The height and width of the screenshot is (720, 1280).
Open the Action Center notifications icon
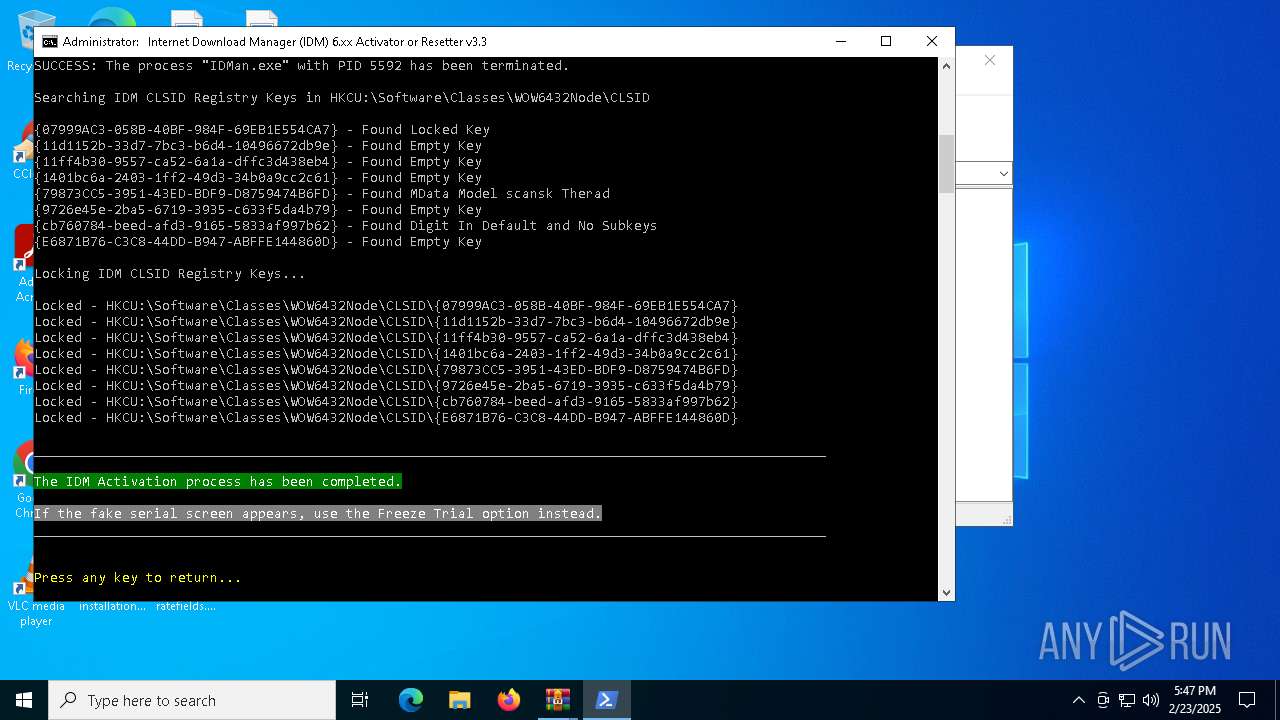pyautogui.click(x=1247, y=700)
